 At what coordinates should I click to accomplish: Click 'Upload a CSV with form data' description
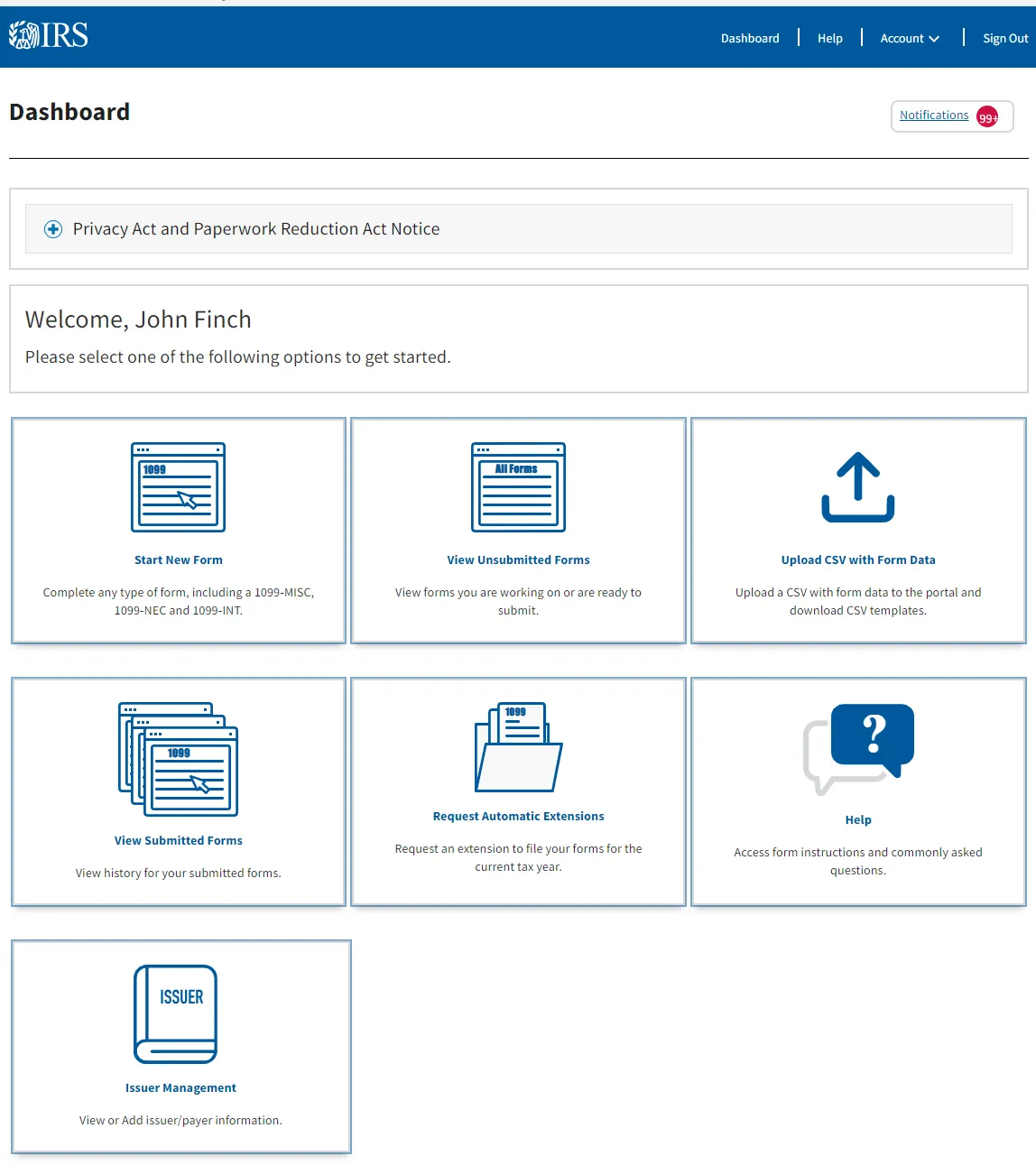pos(858,601)
